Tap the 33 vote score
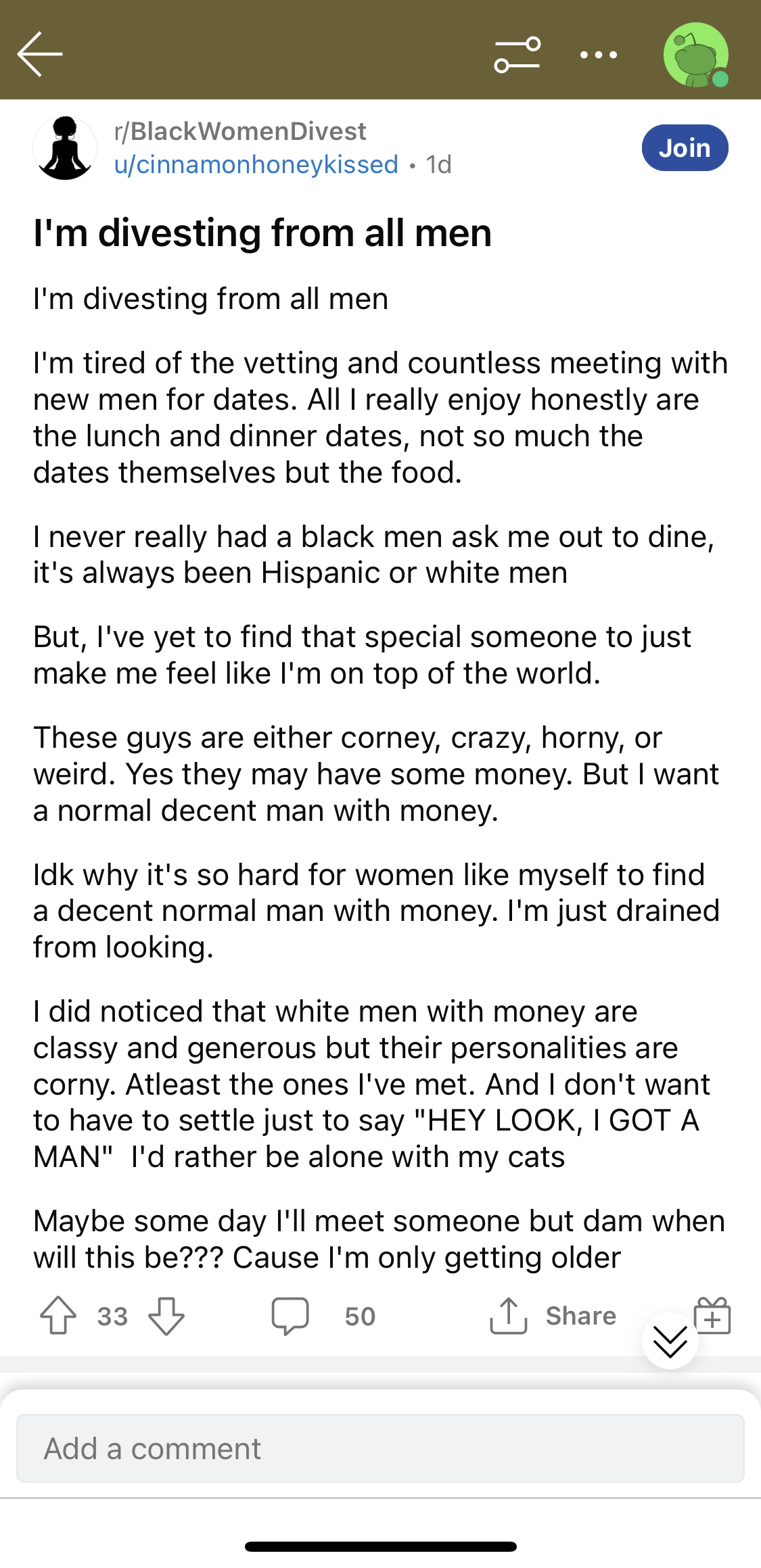The height and width of the screenshot is (1568, 761). [112, 1316]
